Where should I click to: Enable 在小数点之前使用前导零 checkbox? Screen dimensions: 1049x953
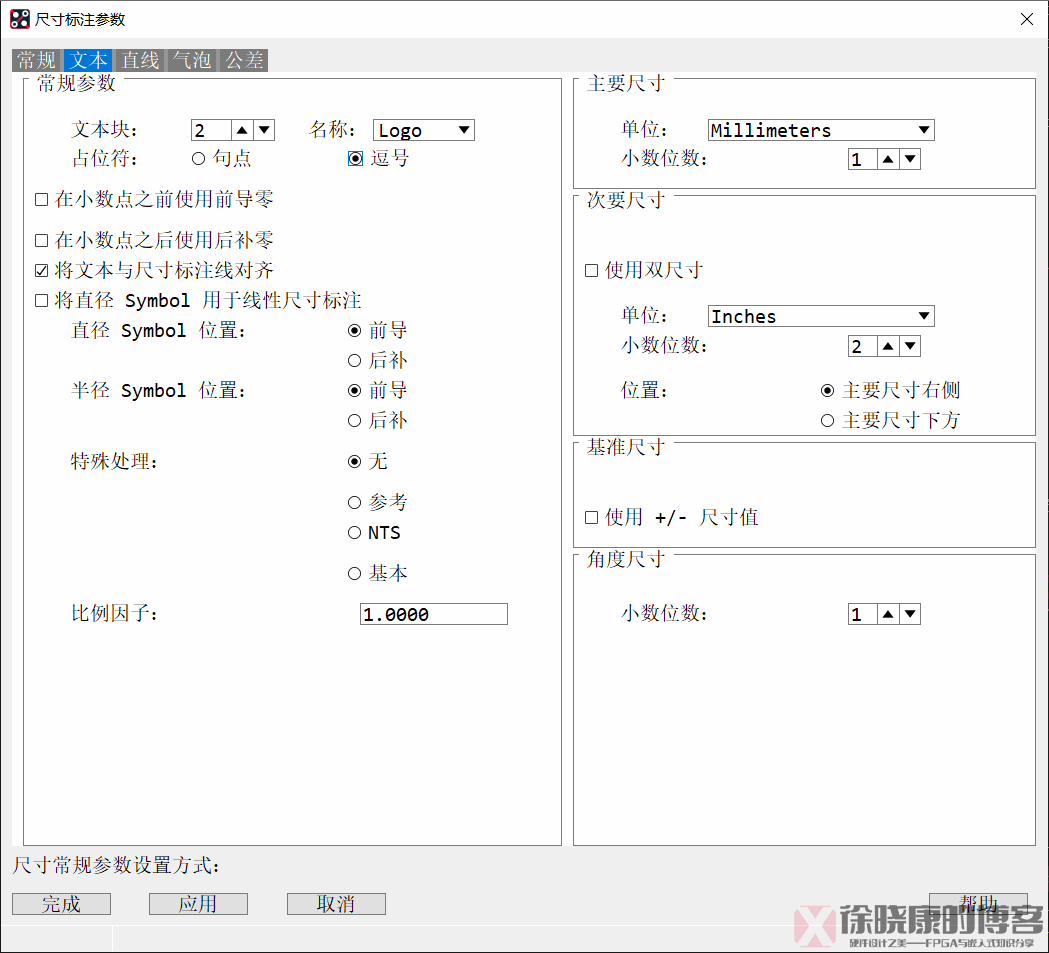[42, 200]
